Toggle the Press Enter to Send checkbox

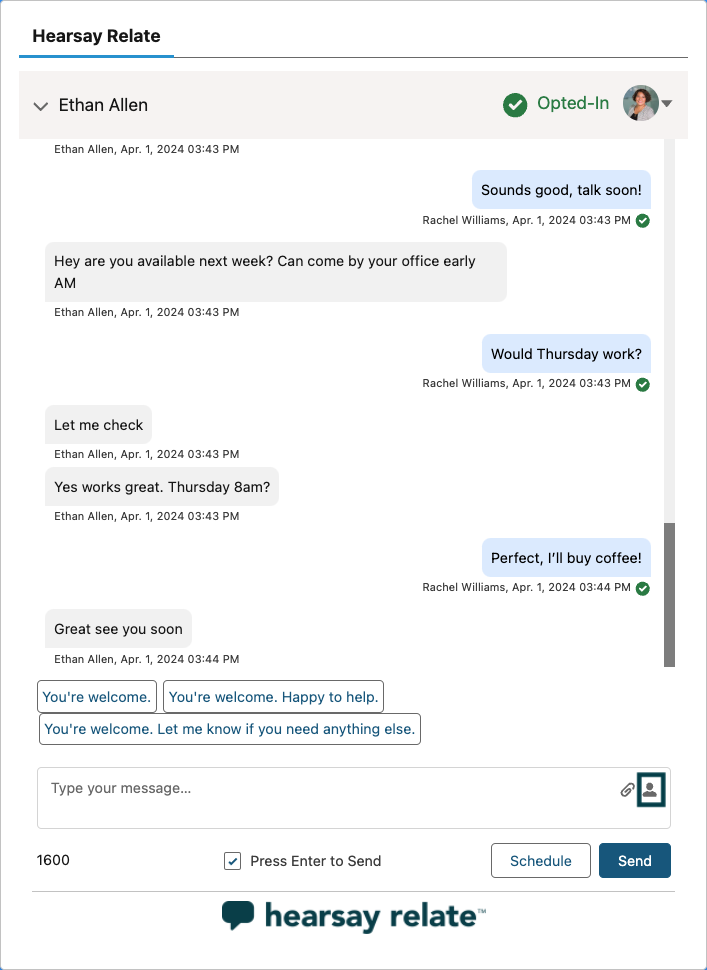click(x=233, y=861)
